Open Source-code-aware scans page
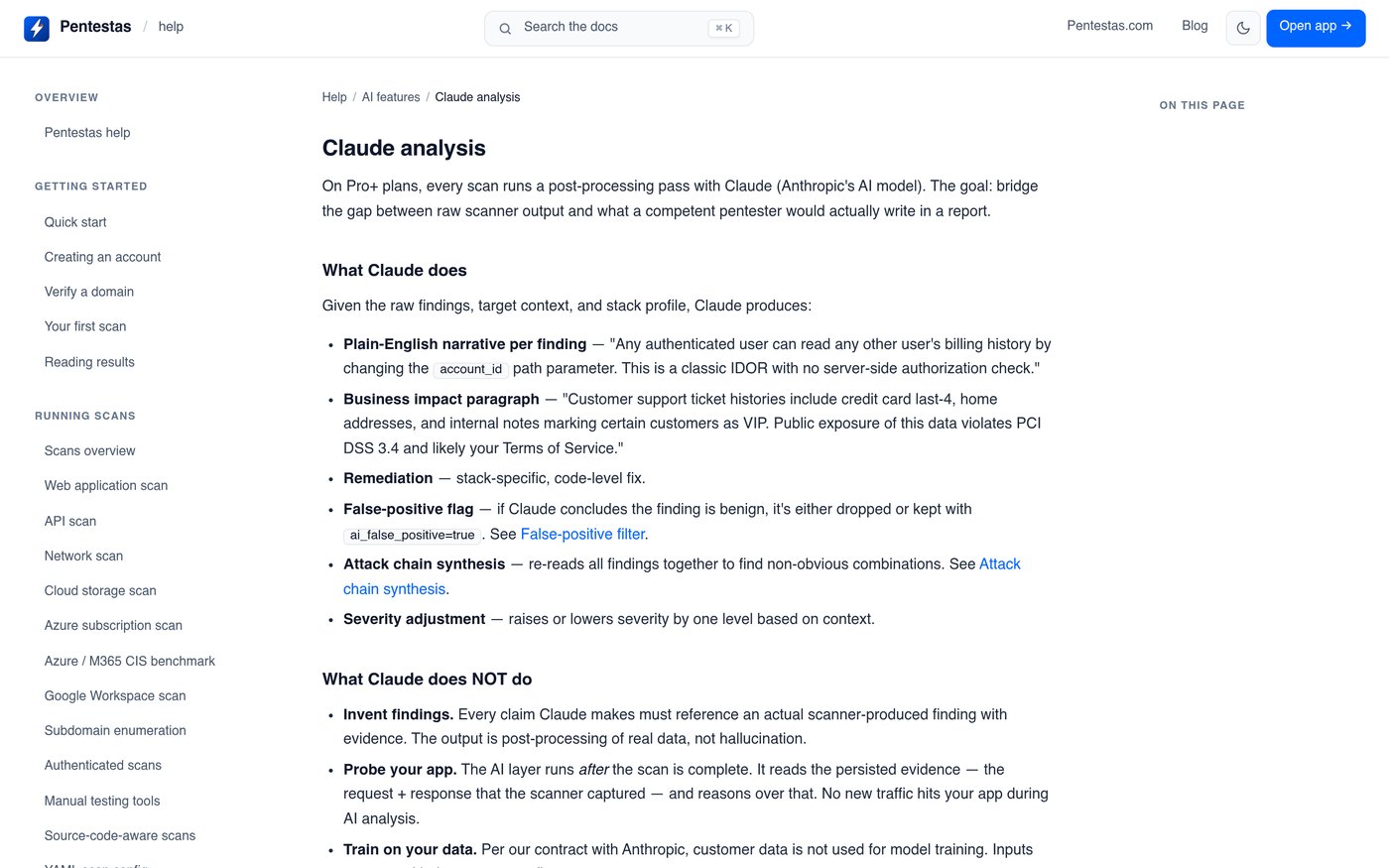 point(120,835)
